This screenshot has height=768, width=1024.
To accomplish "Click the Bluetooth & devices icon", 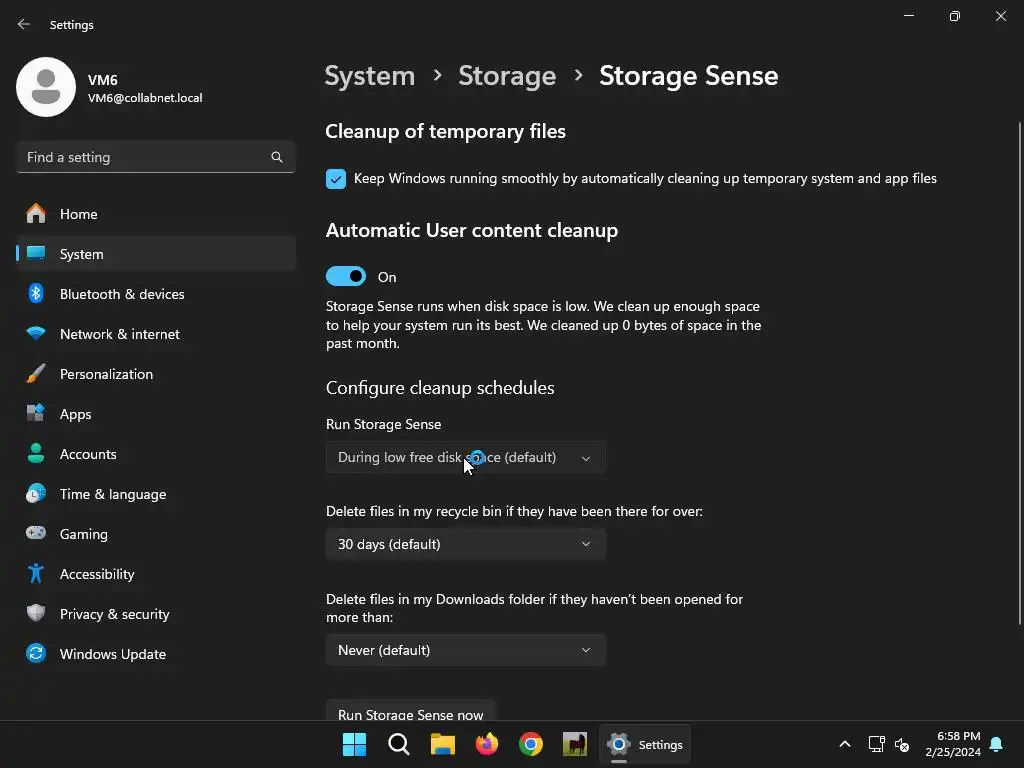I will 36,294.
